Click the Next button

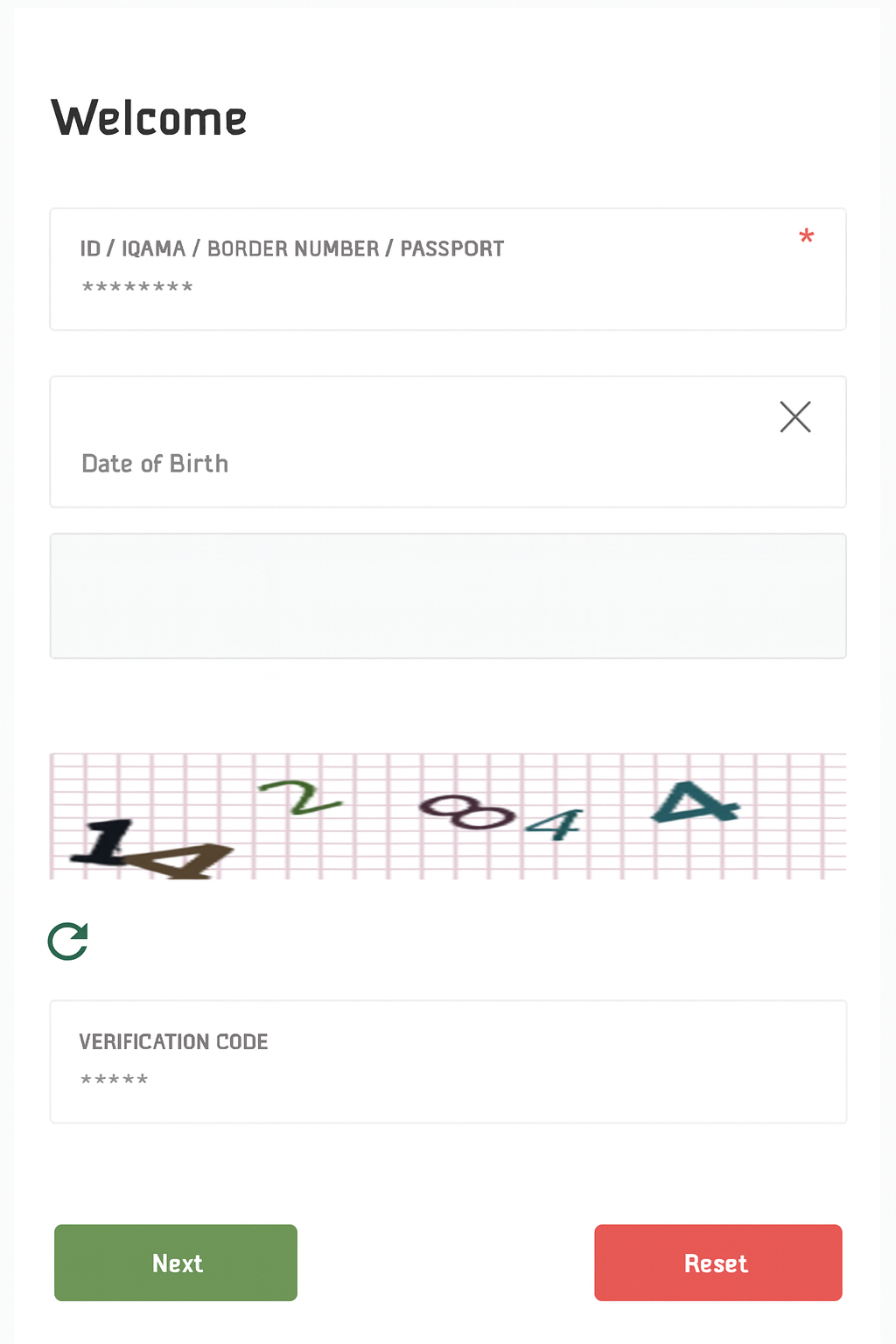click(175, 1263)
